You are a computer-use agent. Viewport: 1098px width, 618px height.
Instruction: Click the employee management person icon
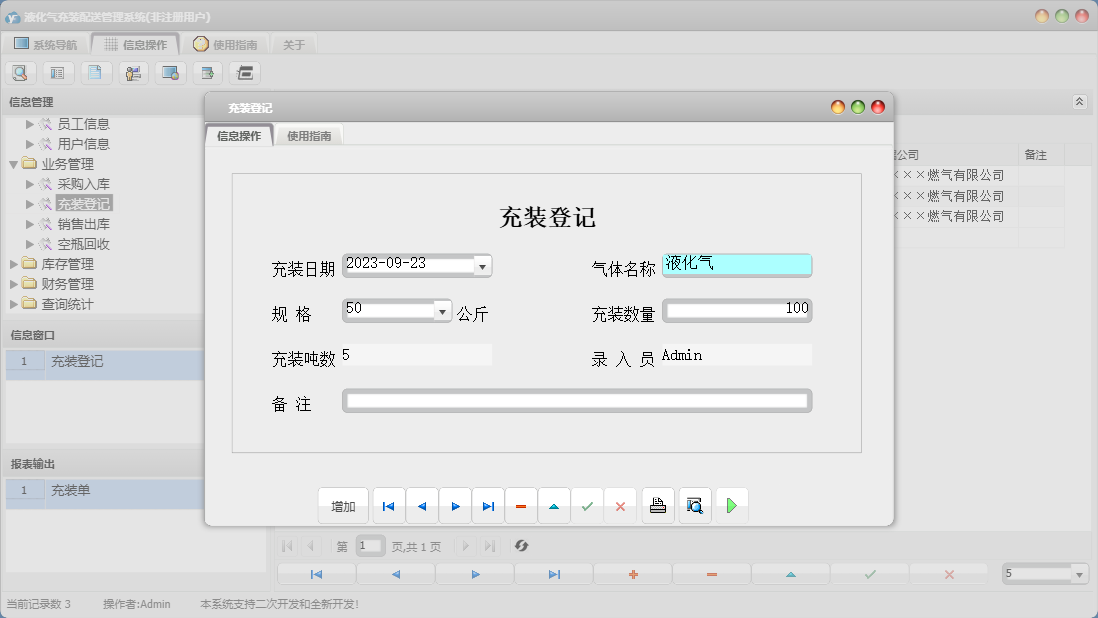coord(133,72)
